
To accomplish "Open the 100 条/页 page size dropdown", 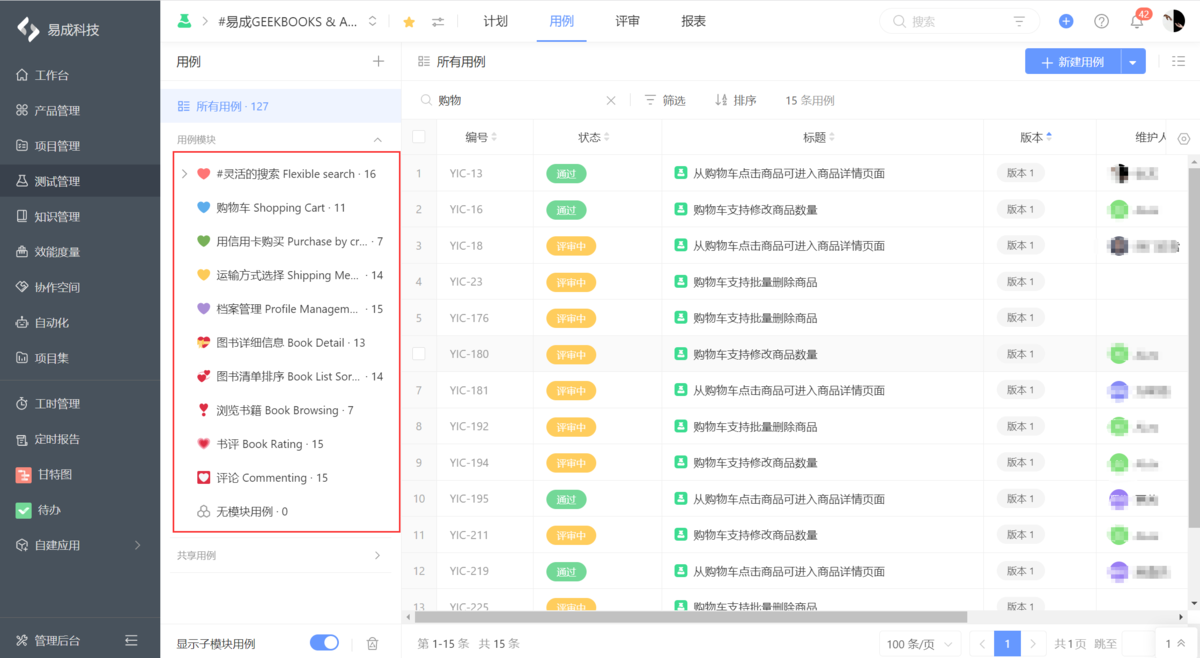I will click(x=919, y=644).
